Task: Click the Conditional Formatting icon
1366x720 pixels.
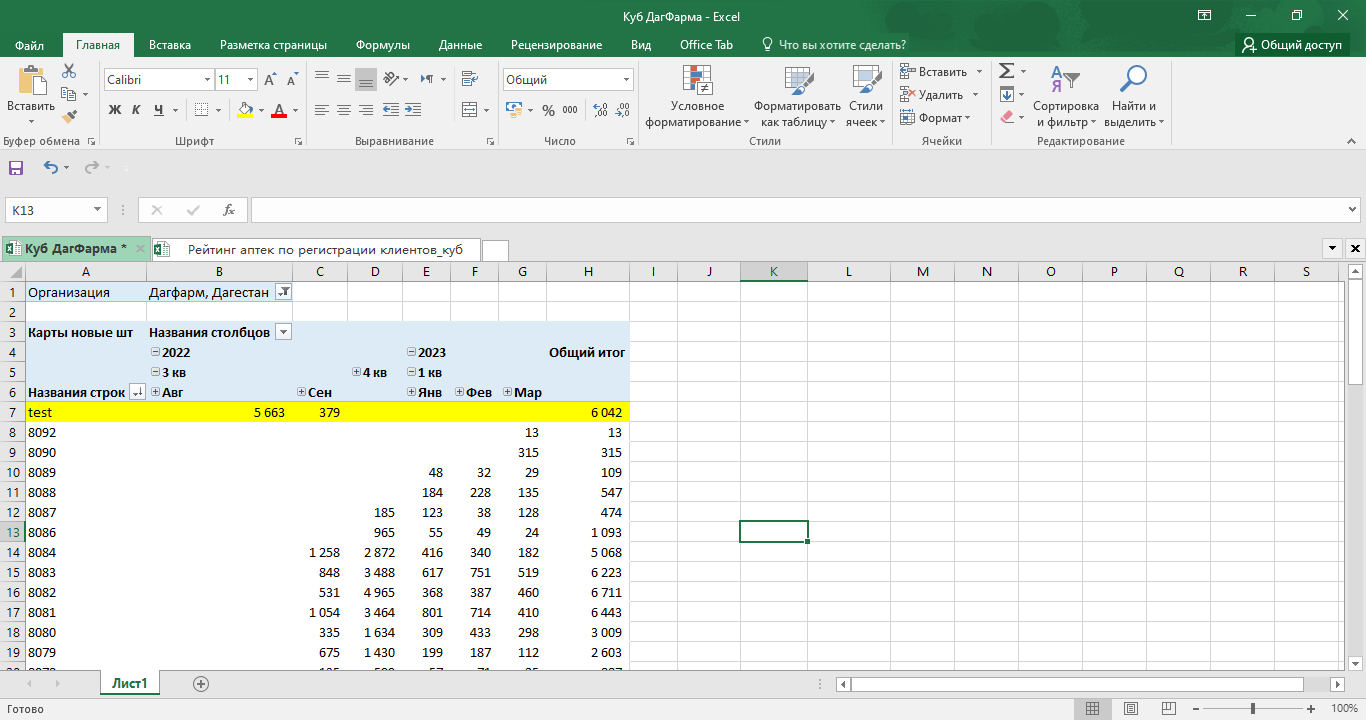Action: point(696,81)
